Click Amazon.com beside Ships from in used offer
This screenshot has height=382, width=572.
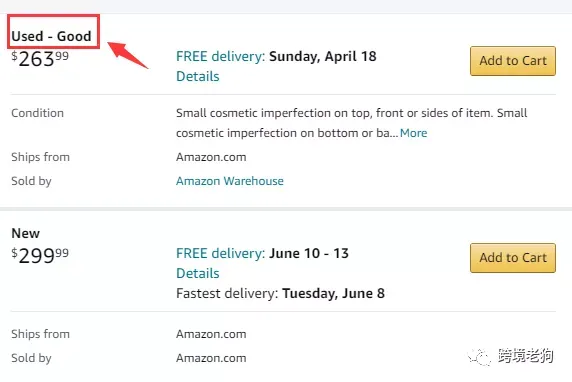(211, 157)
